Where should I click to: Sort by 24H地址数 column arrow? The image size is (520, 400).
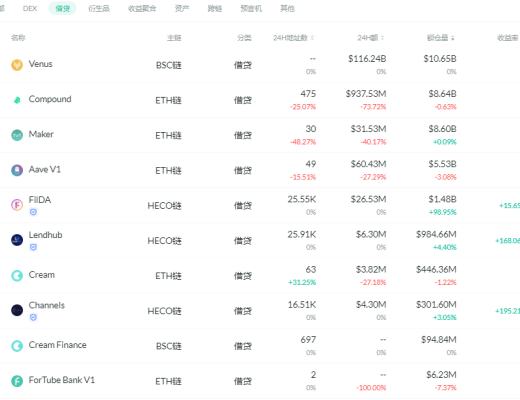tap(312, 38)
